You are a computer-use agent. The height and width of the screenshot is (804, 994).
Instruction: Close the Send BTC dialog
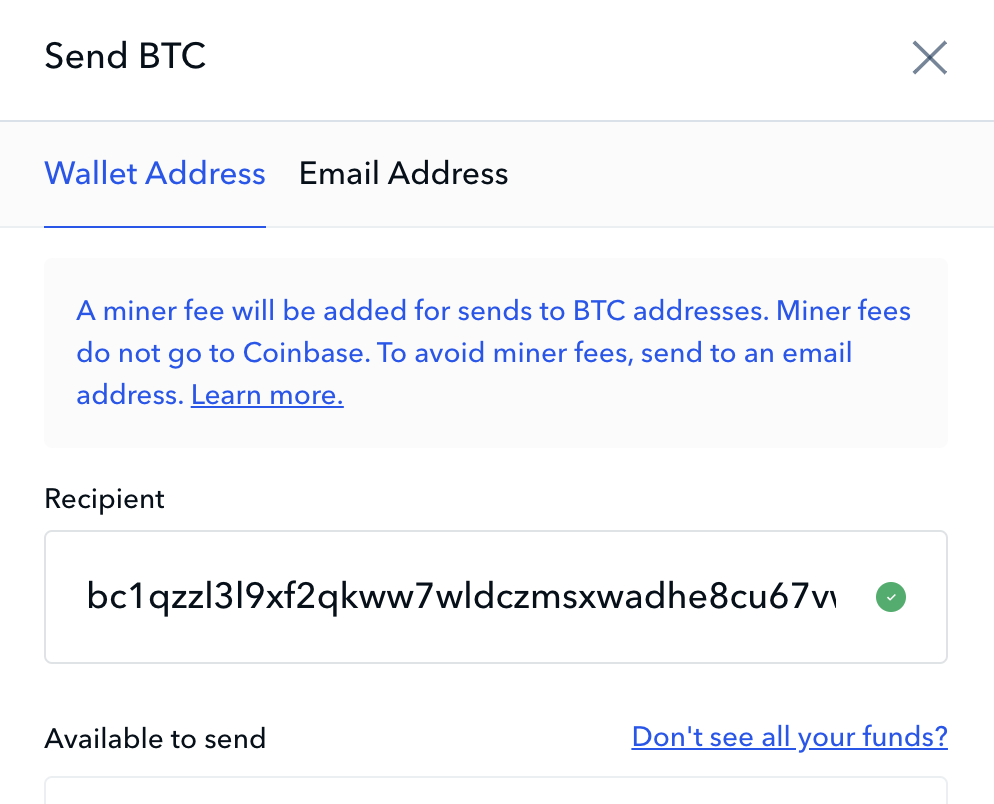click(929, 57)
